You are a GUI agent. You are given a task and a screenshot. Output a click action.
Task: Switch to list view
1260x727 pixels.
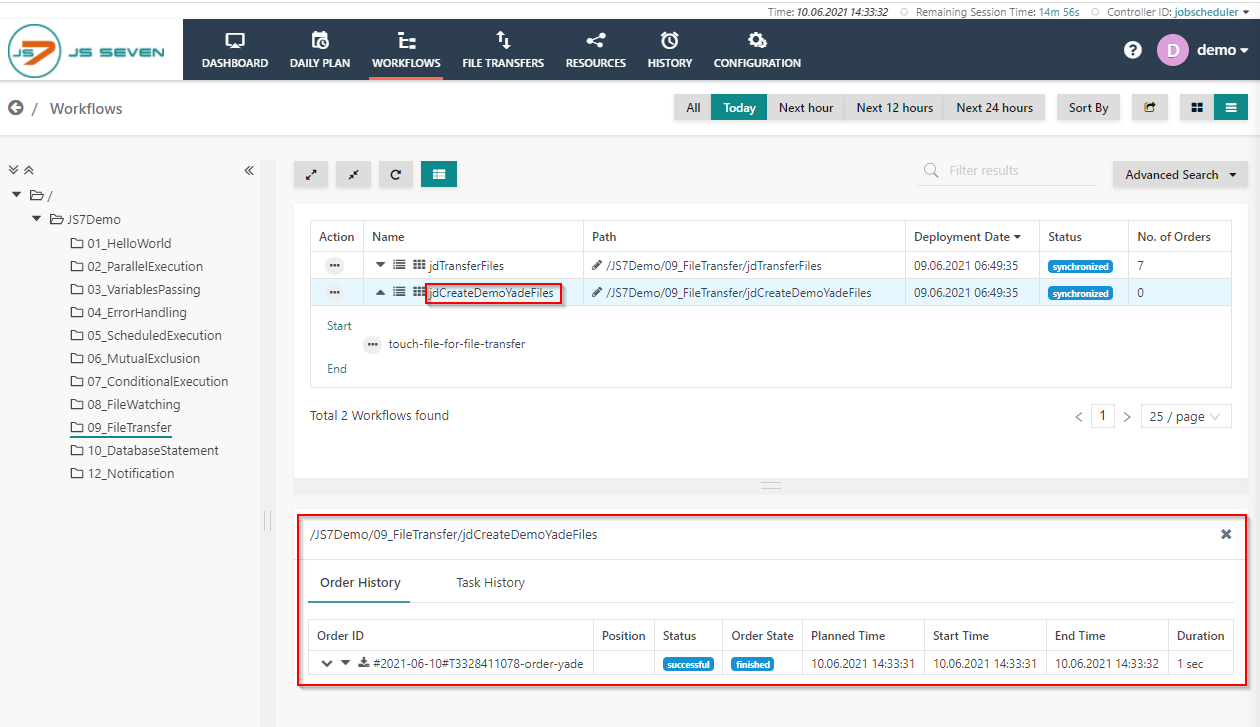[1231, 107]
